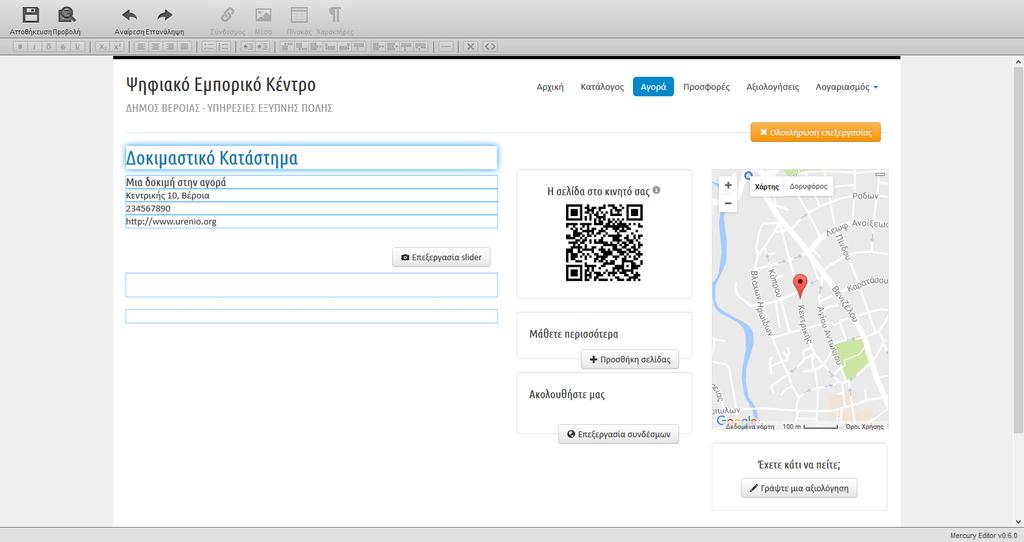
Task: Click the Μάθετε περισσότερα heading
Action: (x=573, y=334)
